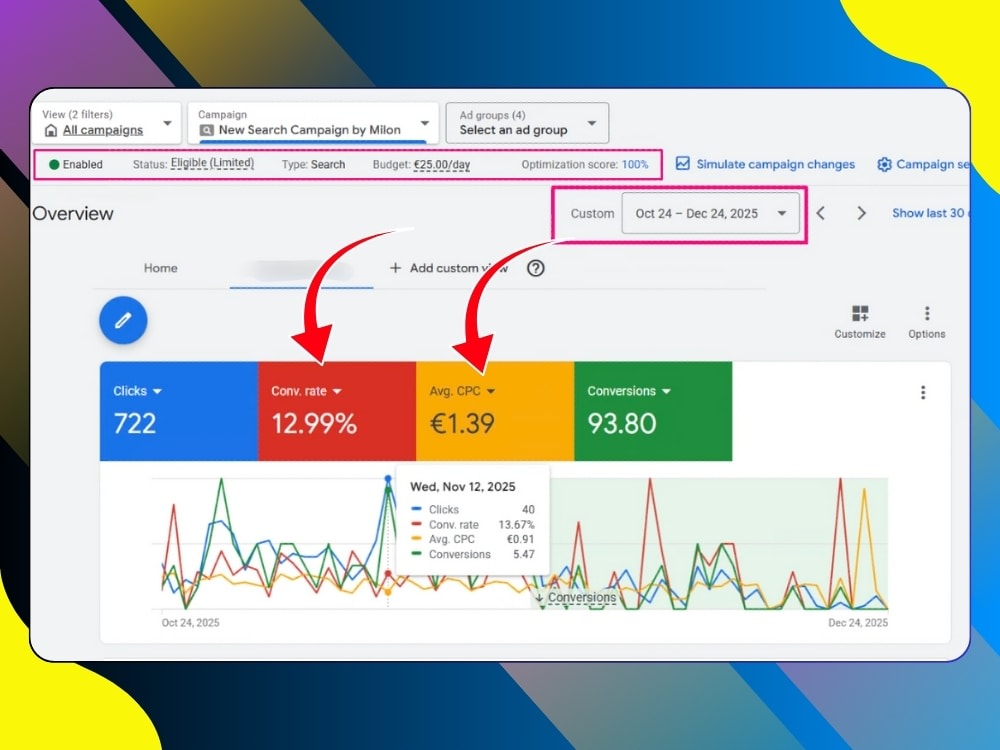Click the Eligible (Limited) status text

pos(212,163)
